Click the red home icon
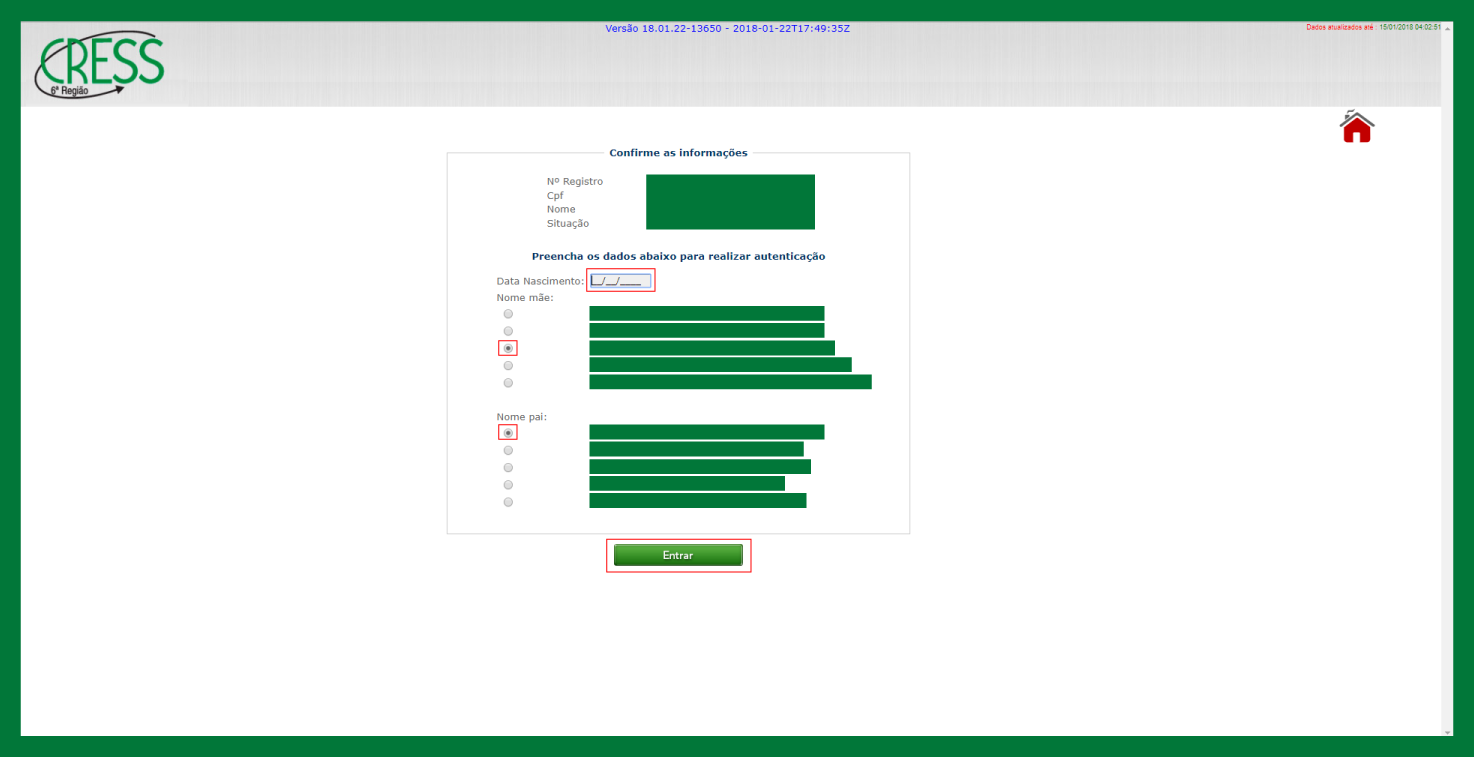 (x=1357, y=127)
